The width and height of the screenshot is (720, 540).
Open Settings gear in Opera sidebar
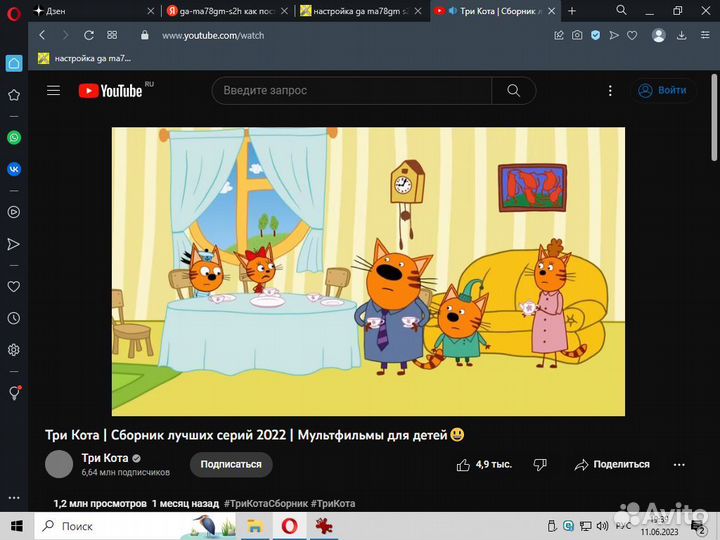[14, 350]
